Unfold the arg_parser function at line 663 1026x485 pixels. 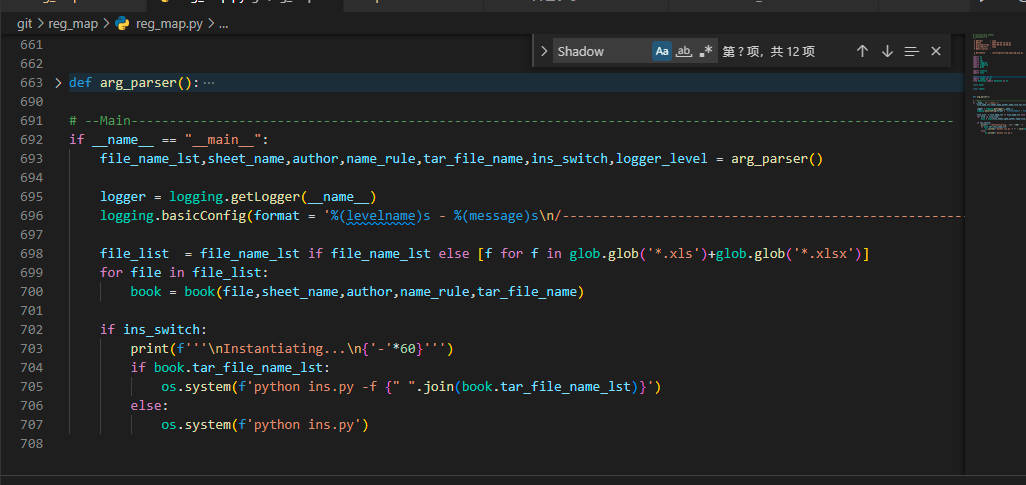(58, 83)
